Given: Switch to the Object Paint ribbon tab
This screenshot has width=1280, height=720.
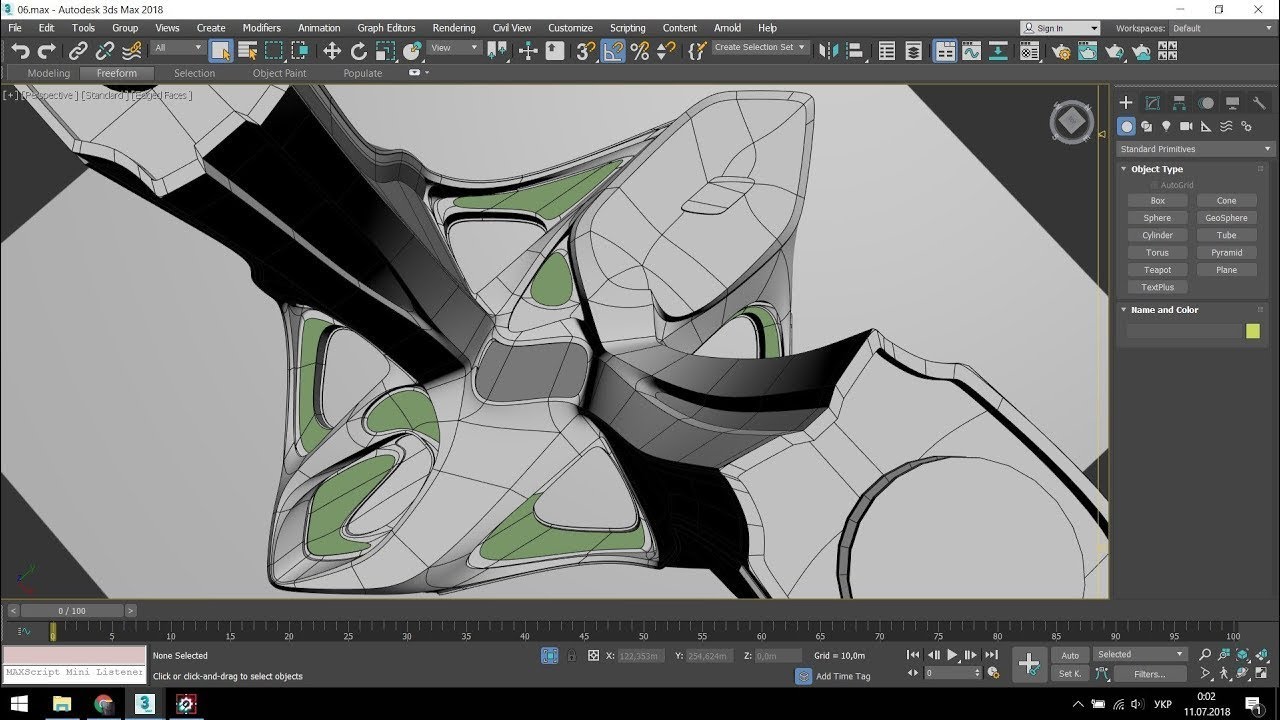Looking at the screenshot, I should pos(280,73).
